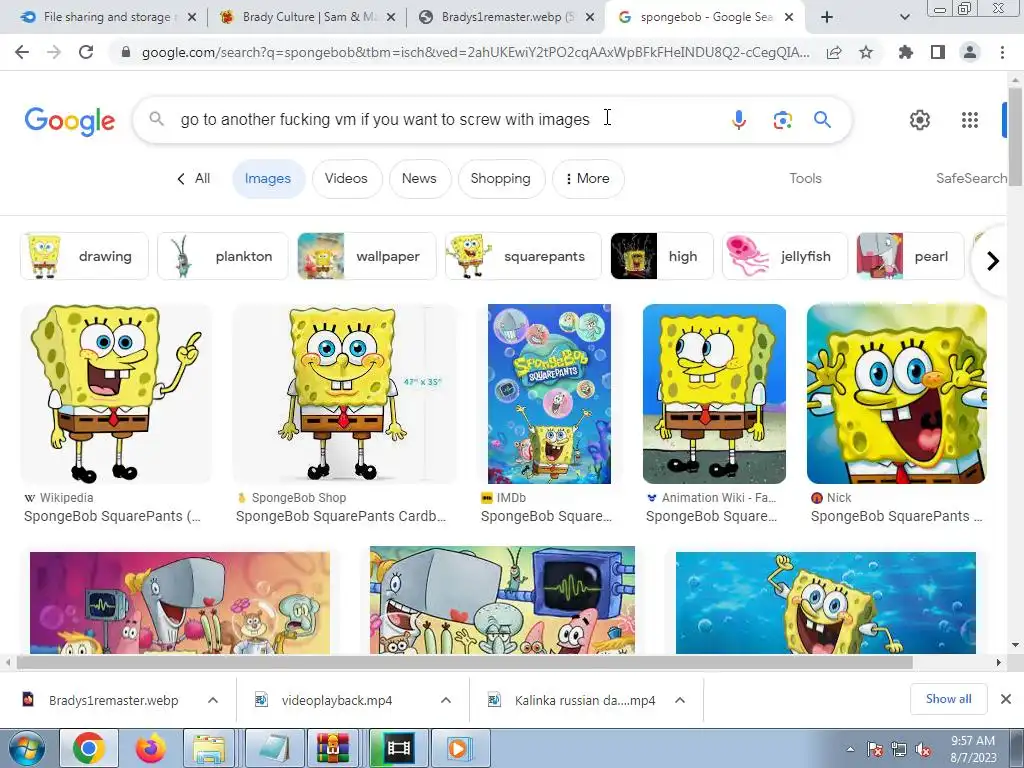Filter by the plankton chip
1024x768 pixels.
(222, 256)
